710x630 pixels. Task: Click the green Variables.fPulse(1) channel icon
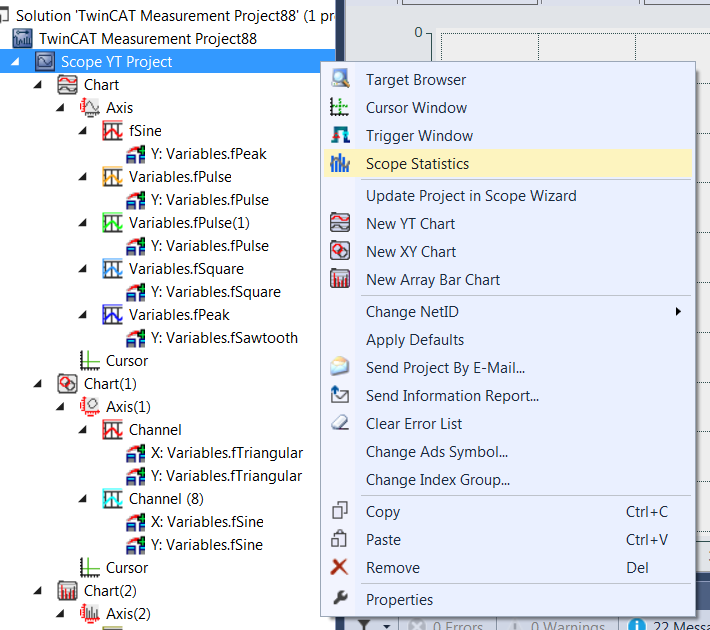point(112,223)
